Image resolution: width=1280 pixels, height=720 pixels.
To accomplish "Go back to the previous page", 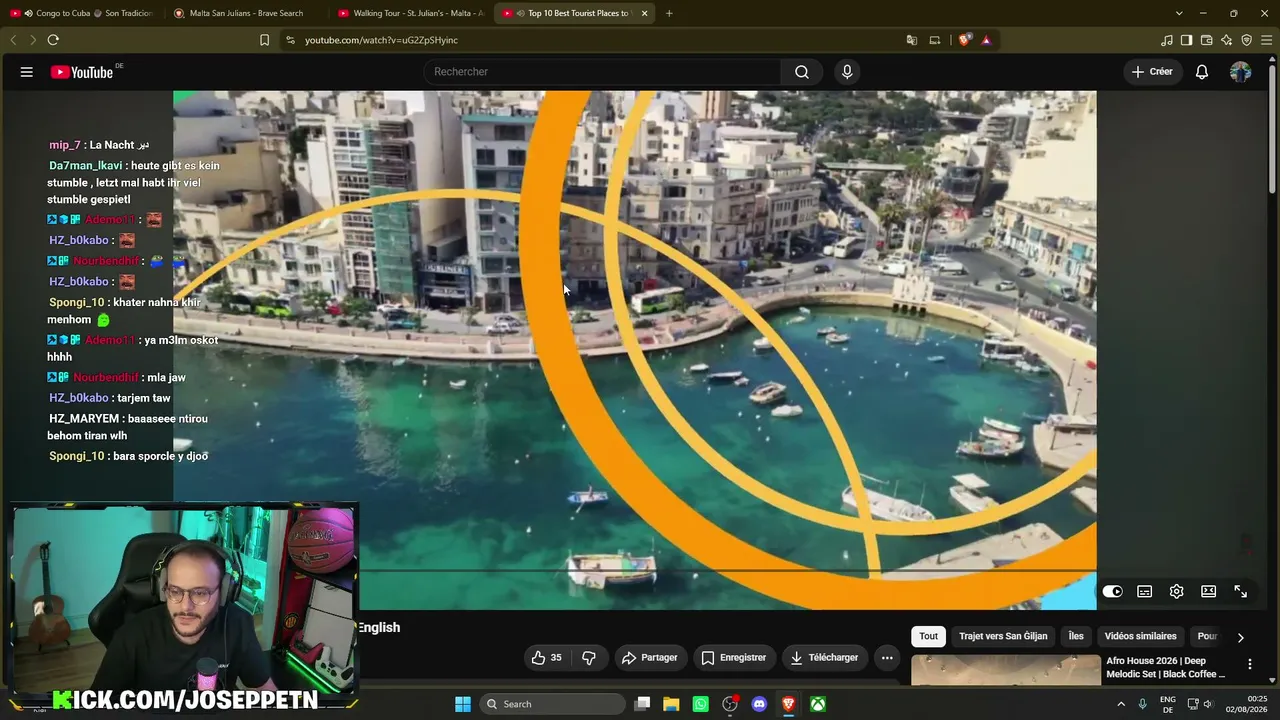I will tap(13, 40).
